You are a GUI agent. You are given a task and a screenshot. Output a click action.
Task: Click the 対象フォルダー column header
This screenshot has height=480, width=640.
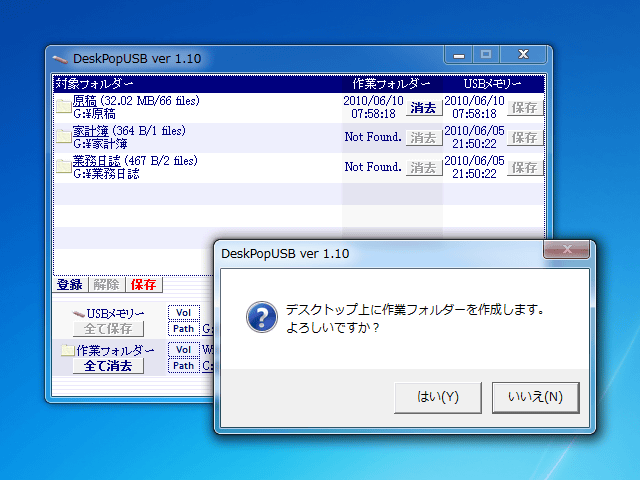coord(94,84)
